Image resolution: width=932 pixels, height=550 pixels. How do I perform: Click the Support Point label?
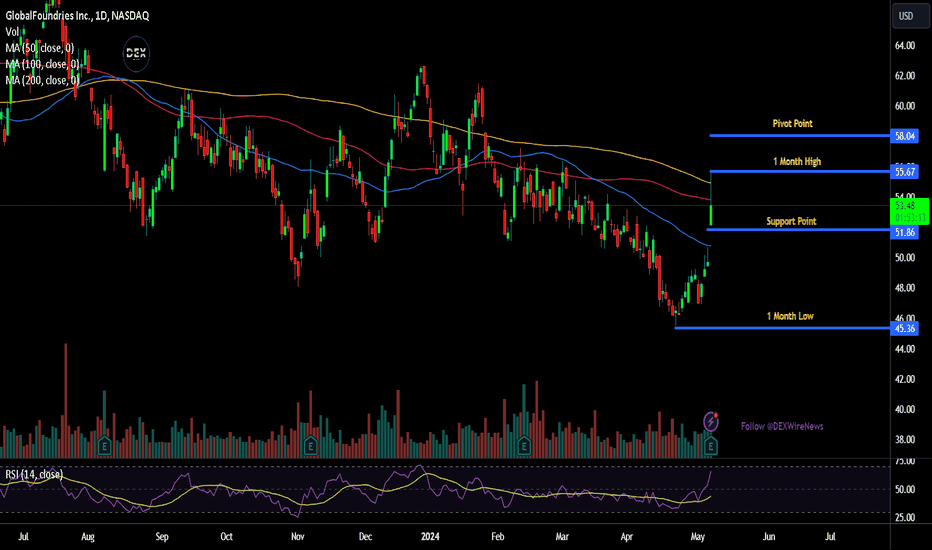coord(791,221)
